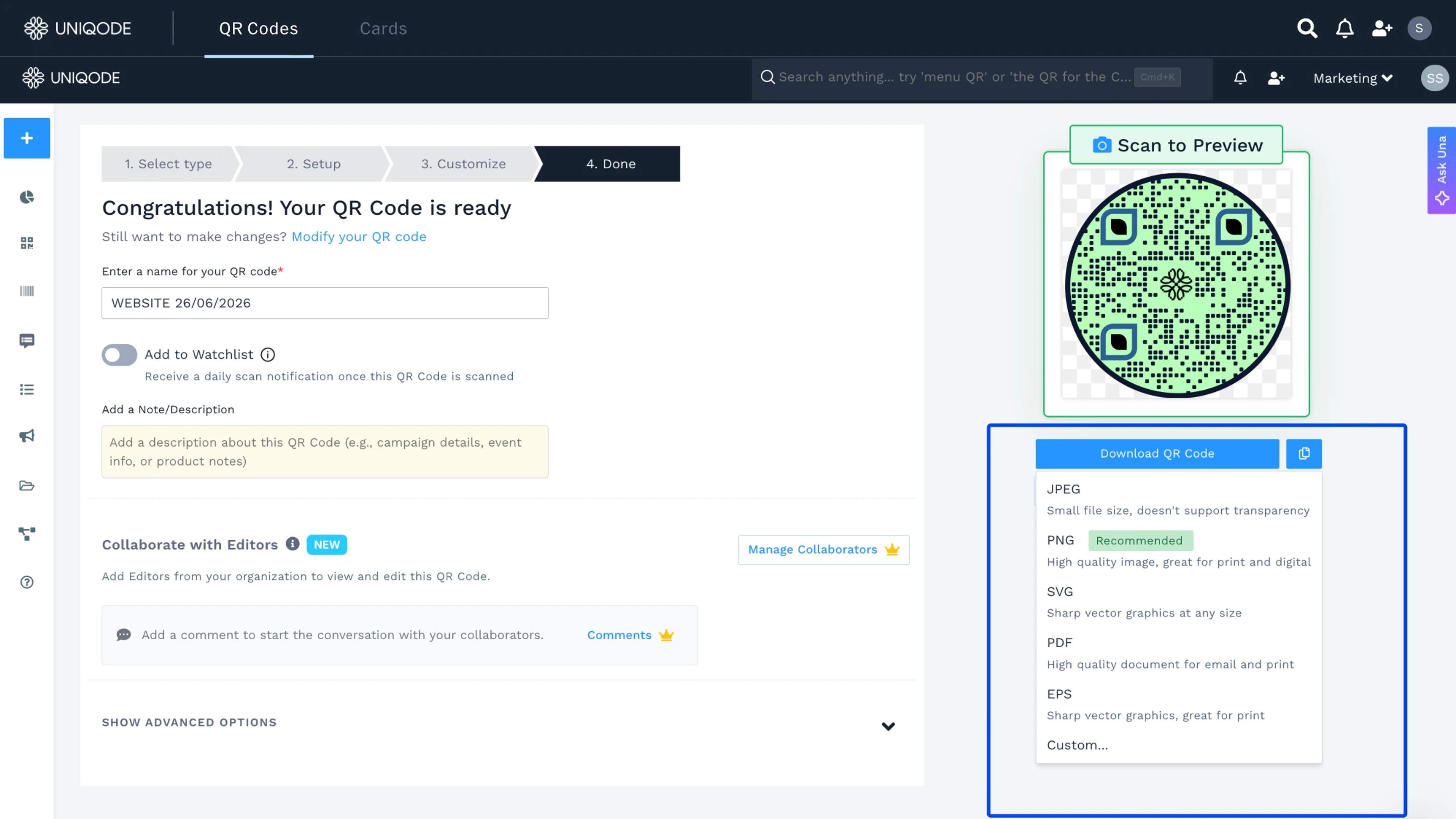Click the NEW badge

327,545
